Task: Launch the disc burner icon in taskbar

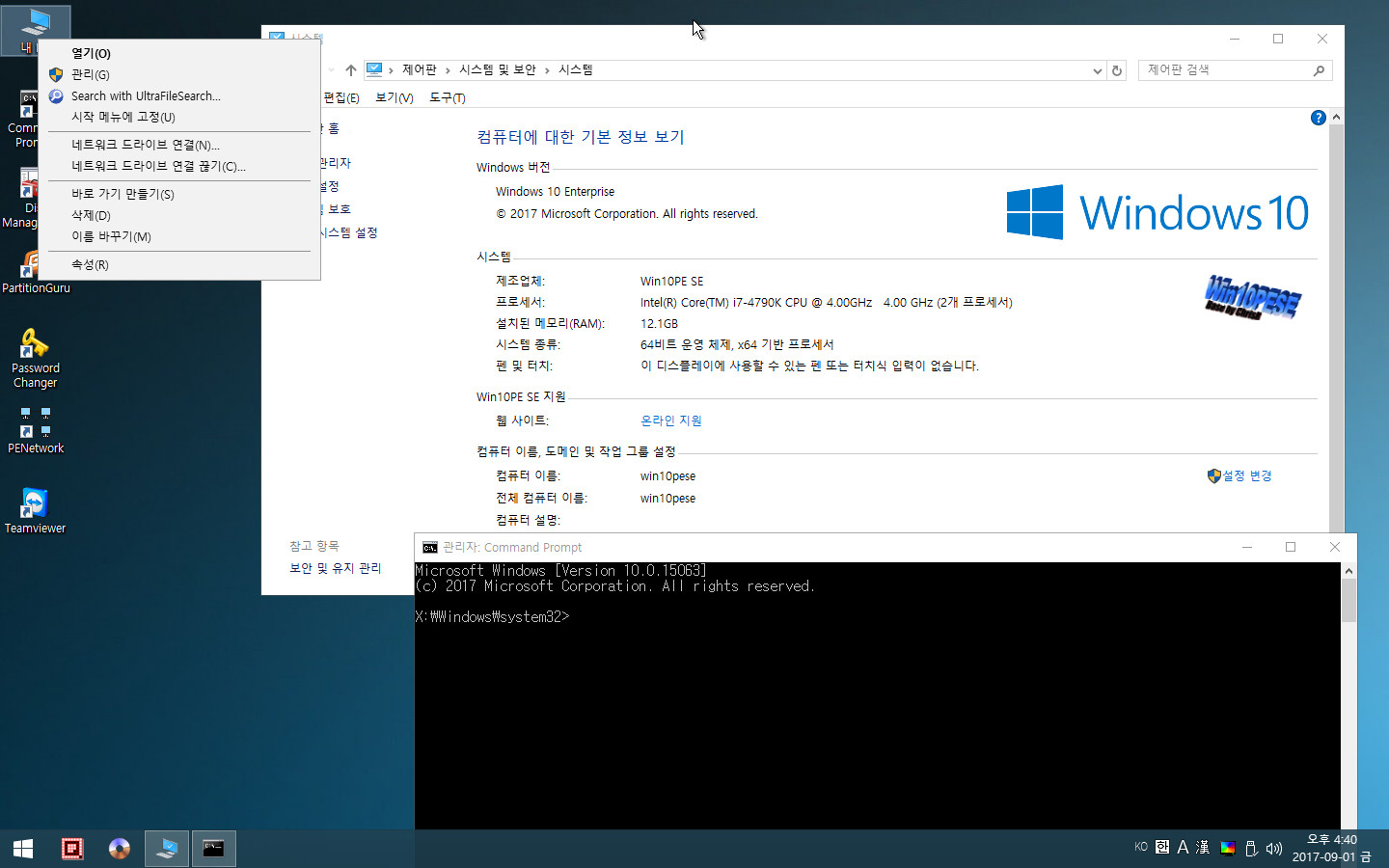Action: point(120,849)
